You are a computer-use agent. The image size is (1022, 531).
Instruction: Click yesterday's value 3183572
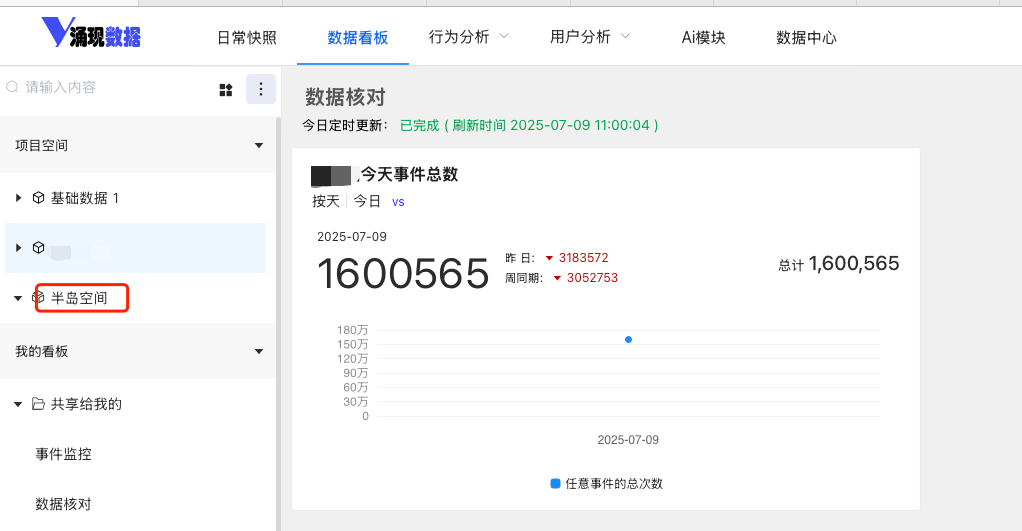583,258
